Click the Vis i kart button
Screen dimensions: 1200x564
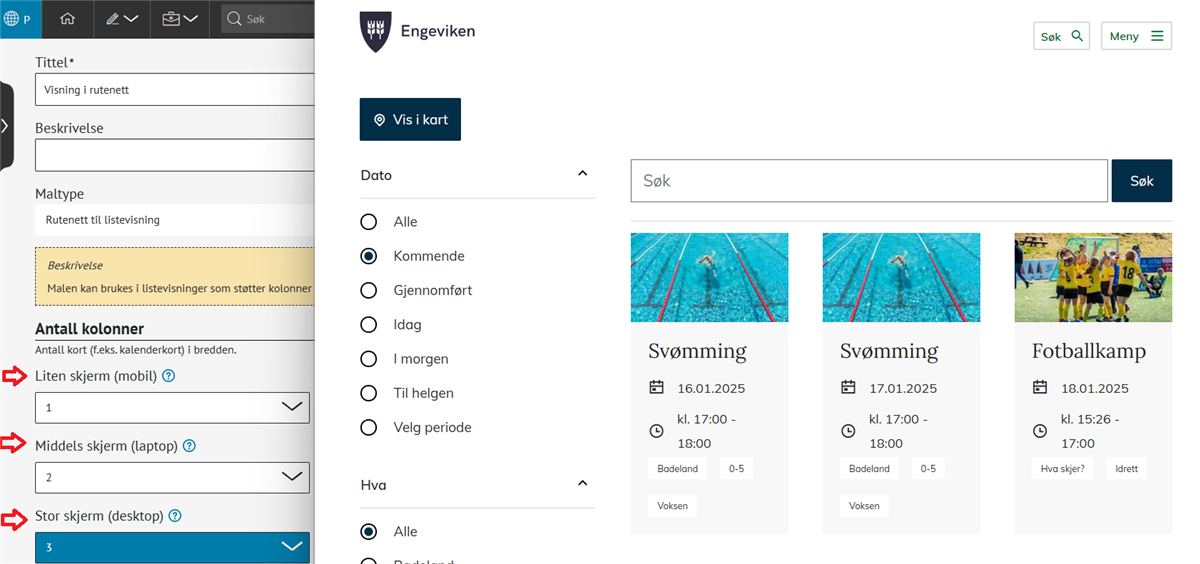pyautogui.click(x=410, y=119)
